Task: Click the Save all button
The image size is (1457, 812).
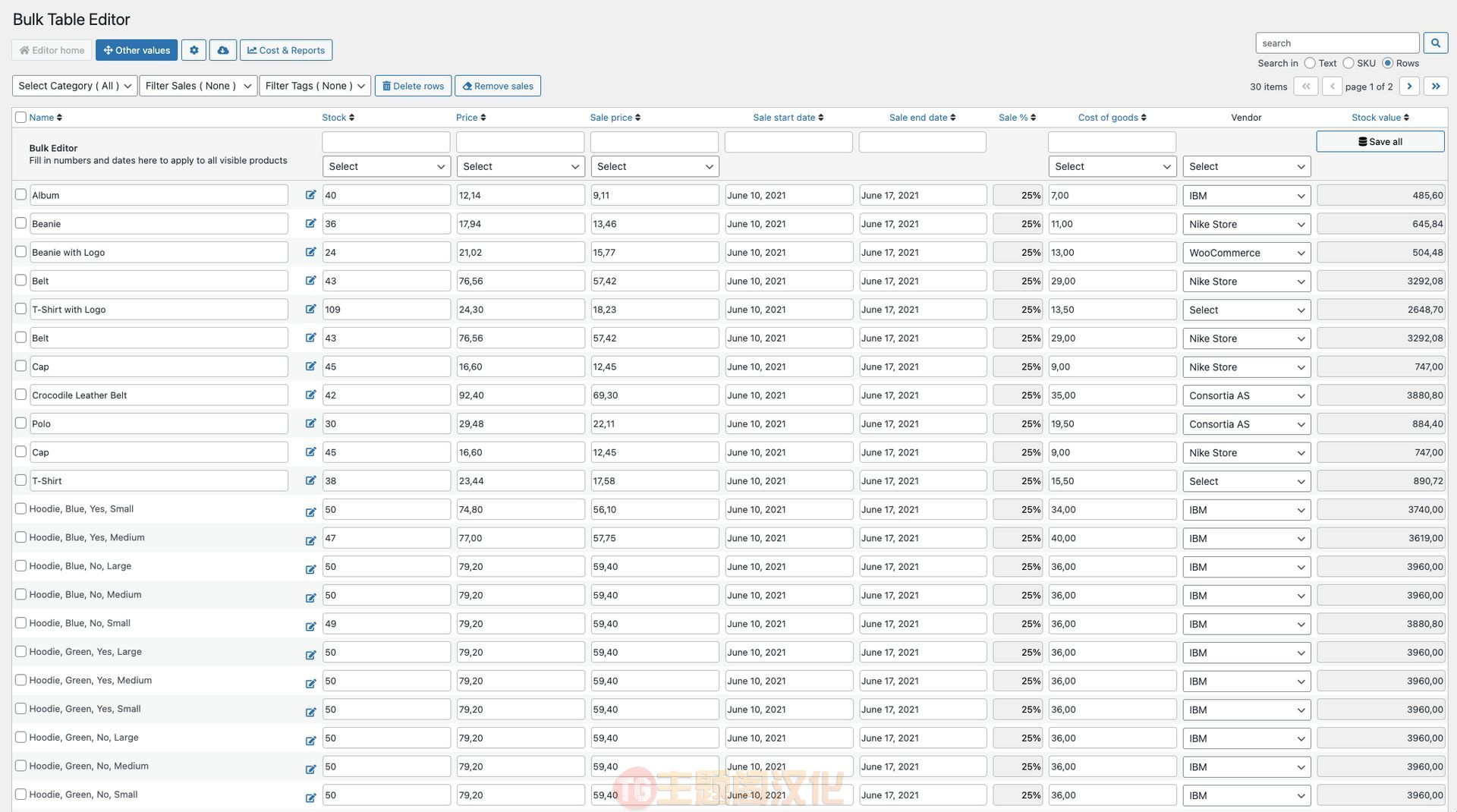Action: 1380,142
